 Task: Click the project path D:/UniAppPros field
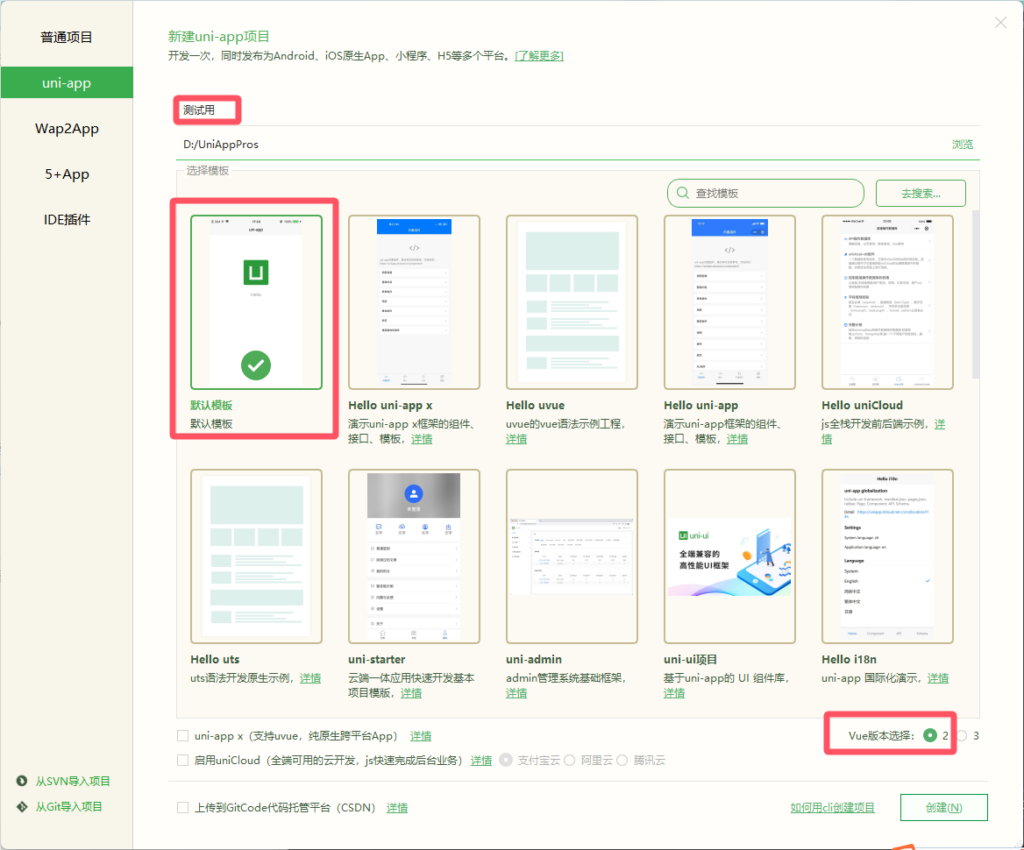click(x=562, y=144)
